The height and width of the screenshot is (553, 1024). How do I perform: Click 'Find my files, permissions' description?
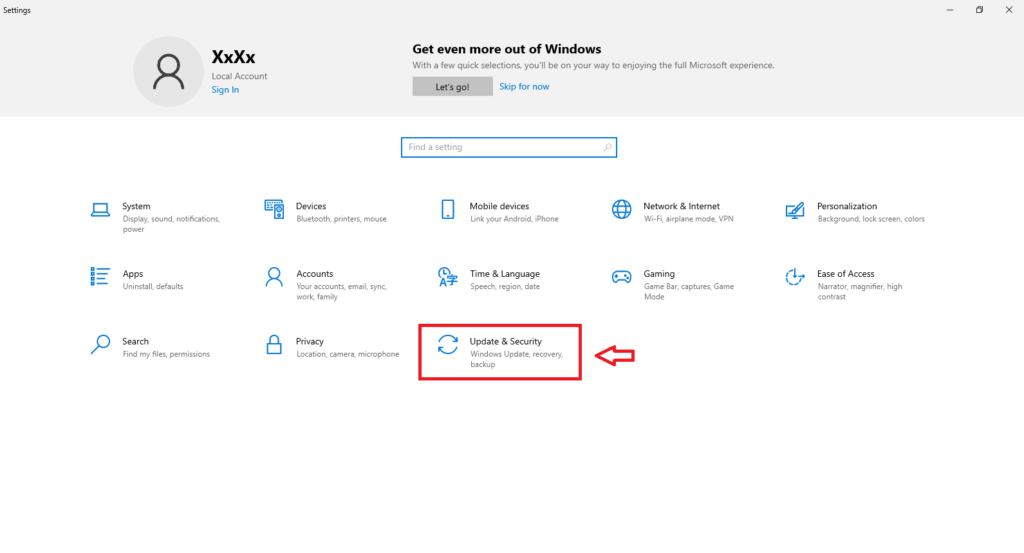(x=166, y=354)
